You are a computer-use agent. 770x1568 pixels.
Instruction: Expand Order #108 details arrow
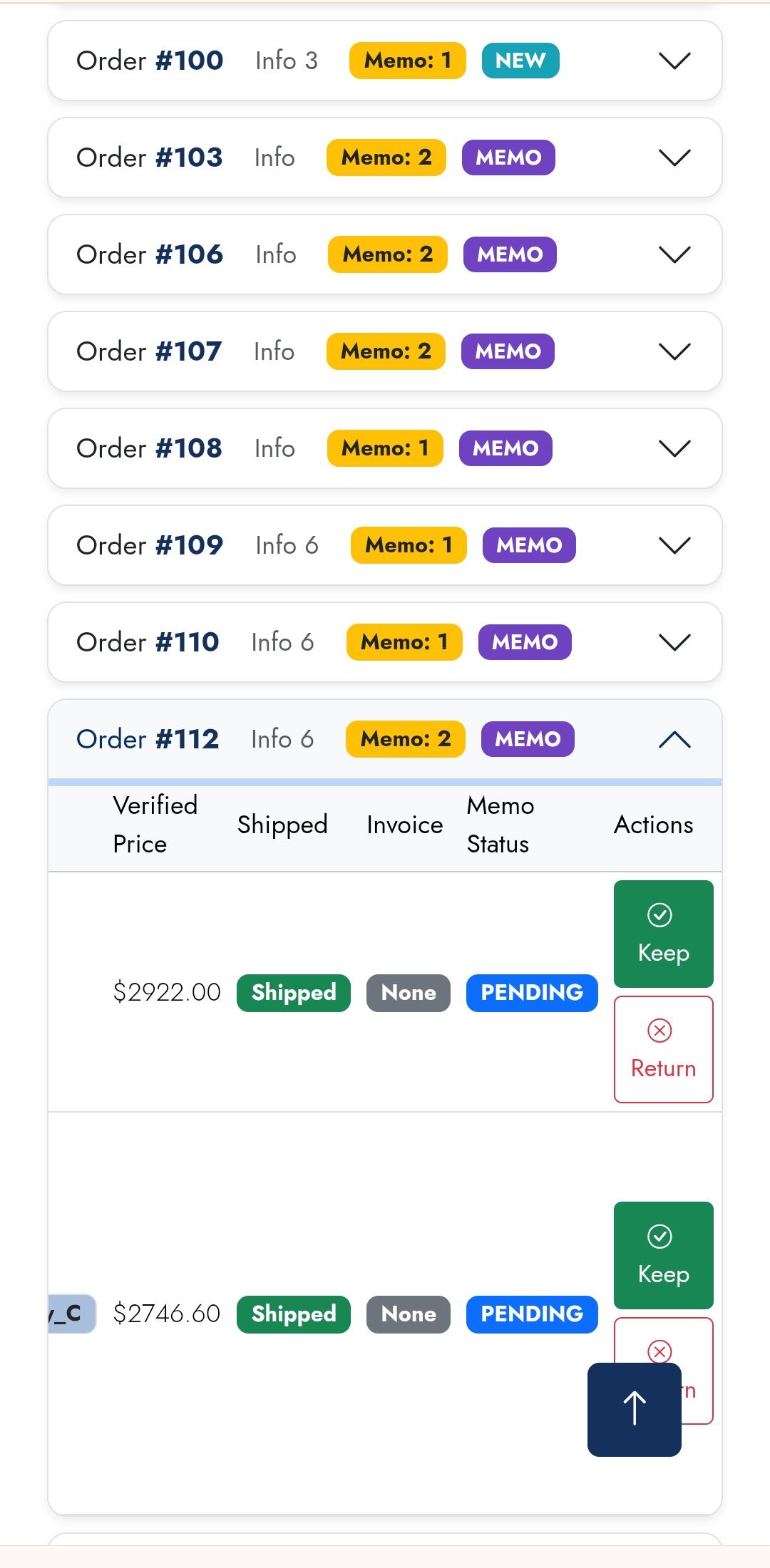pos(674,448)
